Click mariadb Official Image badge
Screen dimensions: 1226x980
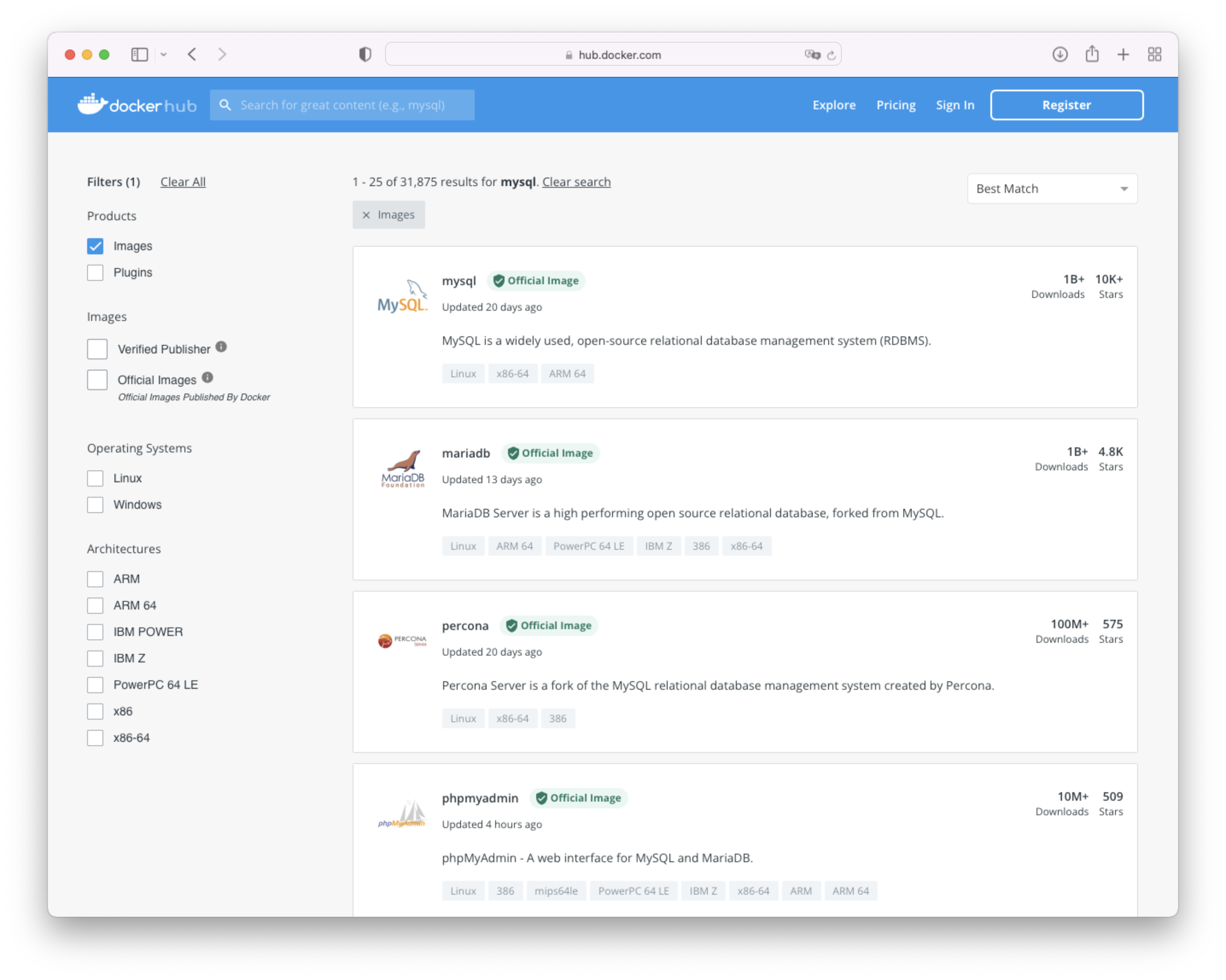coord(550,453)
